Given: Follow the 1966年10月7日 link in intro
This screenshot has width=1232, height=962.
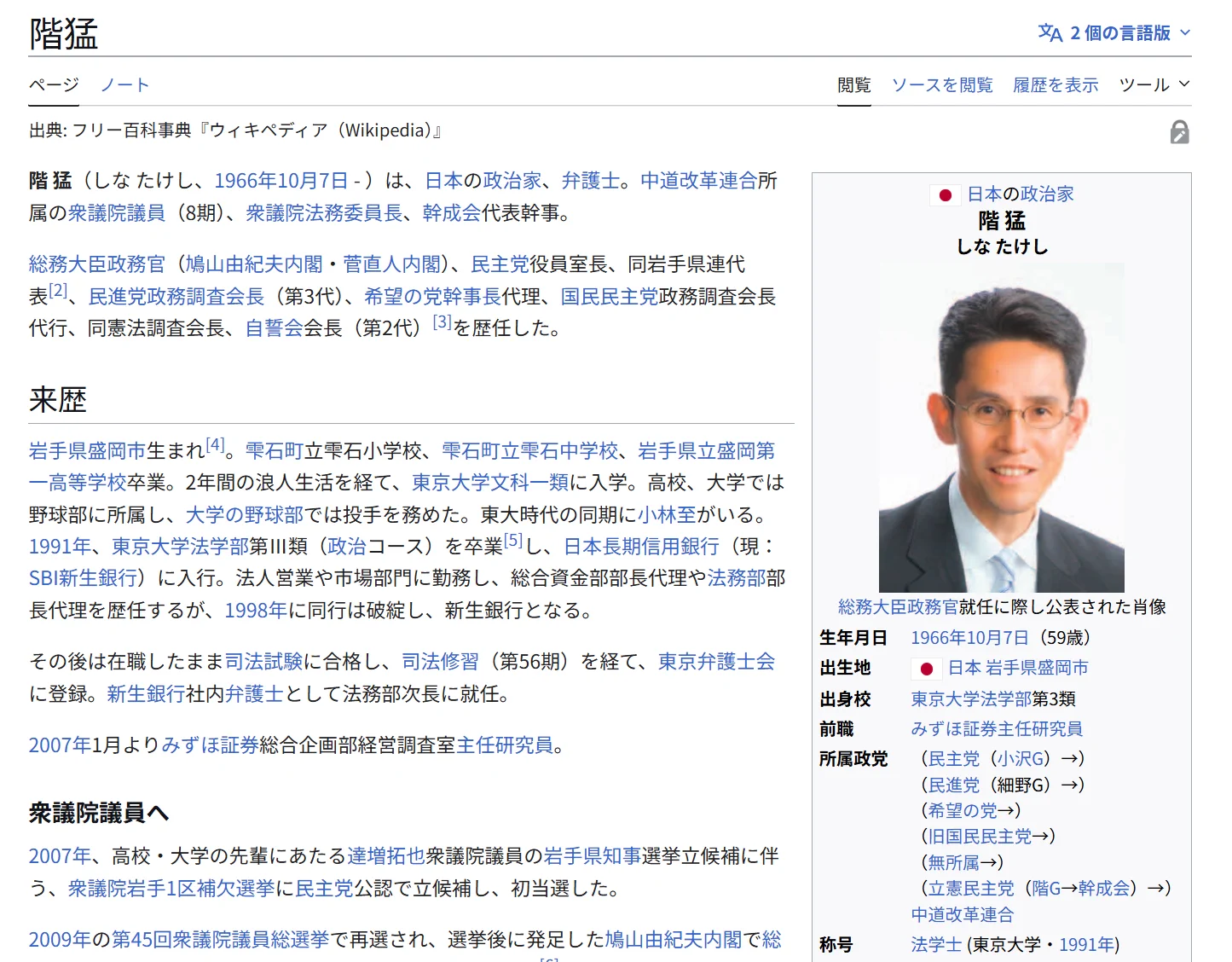Looking at the screenshot, I should (281, 181).
